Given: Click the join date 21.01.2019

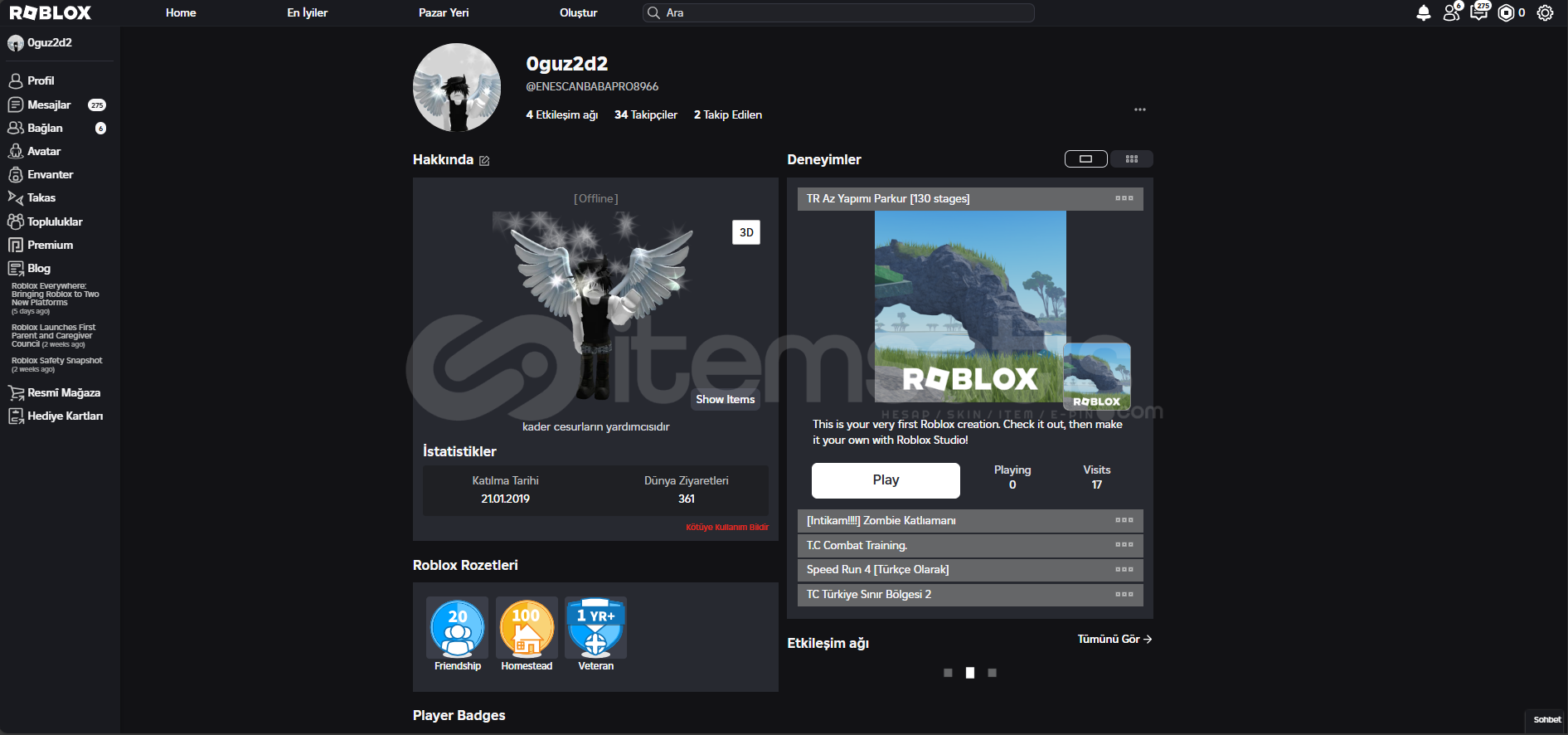Looking at the screenshot, I should click(505, 499).
